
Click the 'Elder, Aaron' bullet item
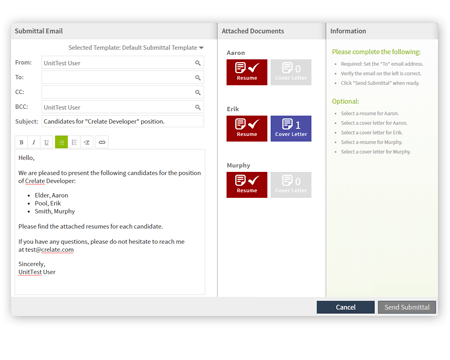click(x=51, y=195)
